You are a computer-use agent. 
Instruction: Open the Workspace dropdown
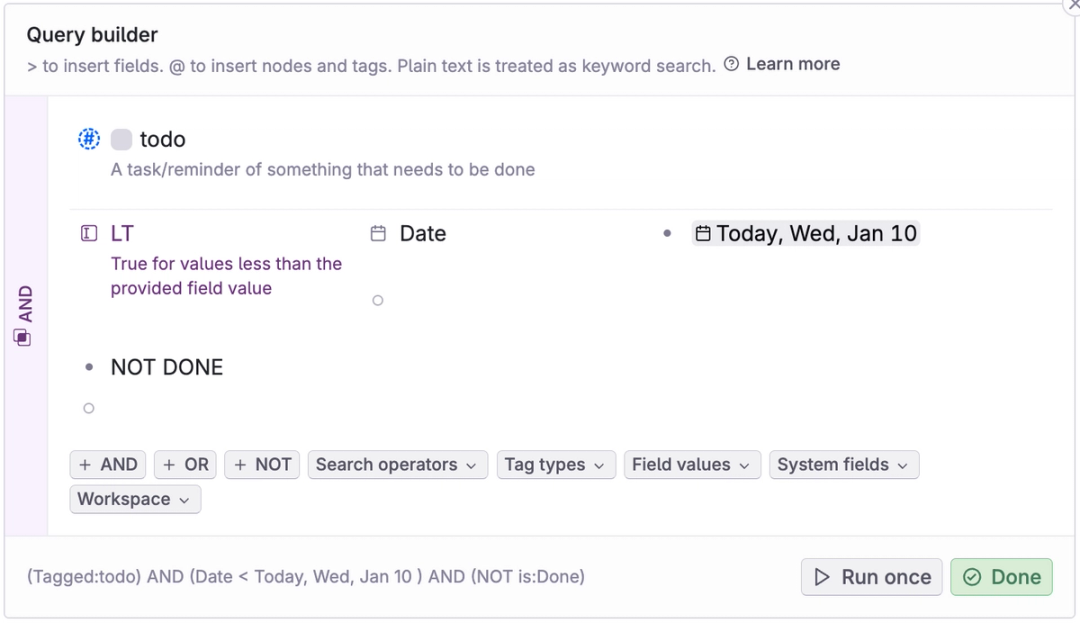(134, 499)
